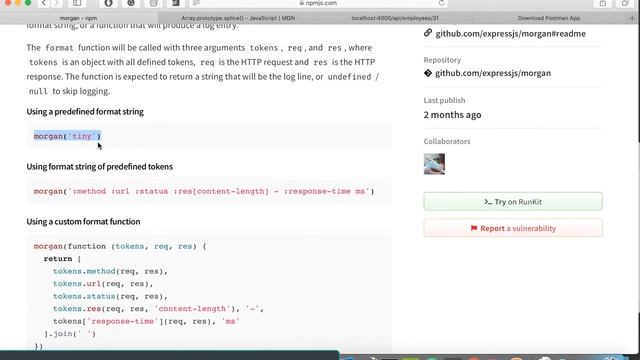This screenshot has height=360, width=640.
Task: Click the 'Last publish' label
Action: click(x=444, y=100)
